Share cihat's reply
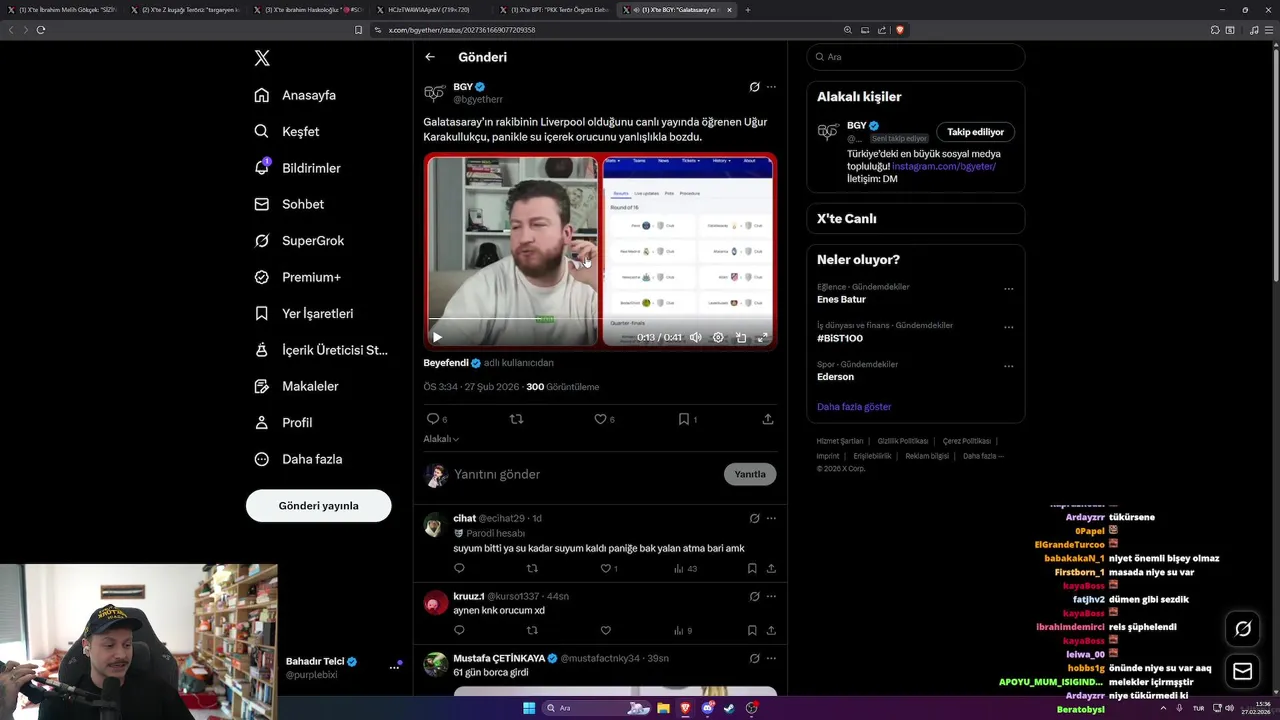Image resolution: width=1280 pixels, height=720 pixels. [771, 568]
